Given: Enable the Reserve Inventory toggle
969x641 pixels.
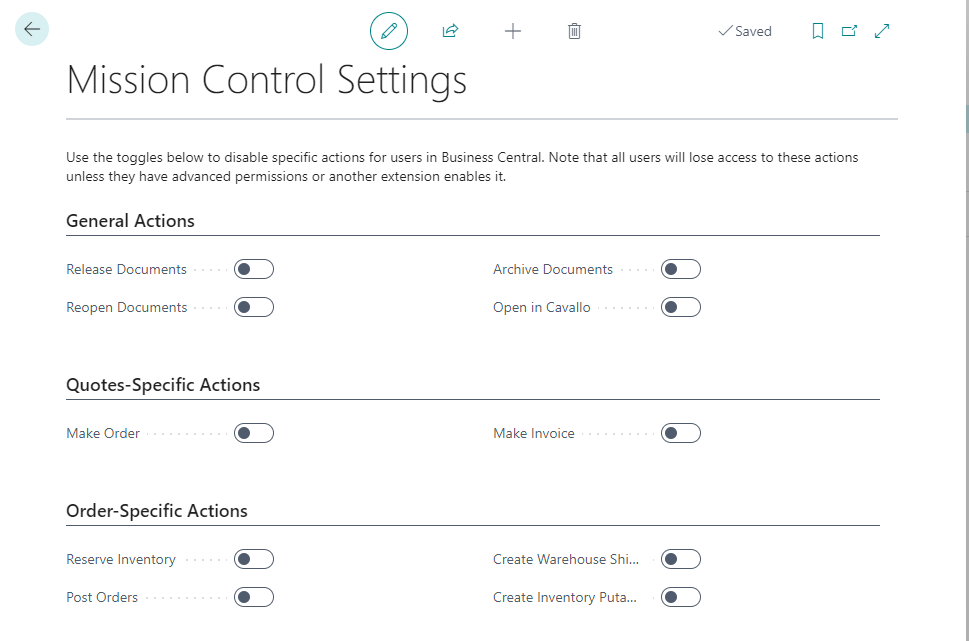Looking at the screenshot, I should (253, 559).
